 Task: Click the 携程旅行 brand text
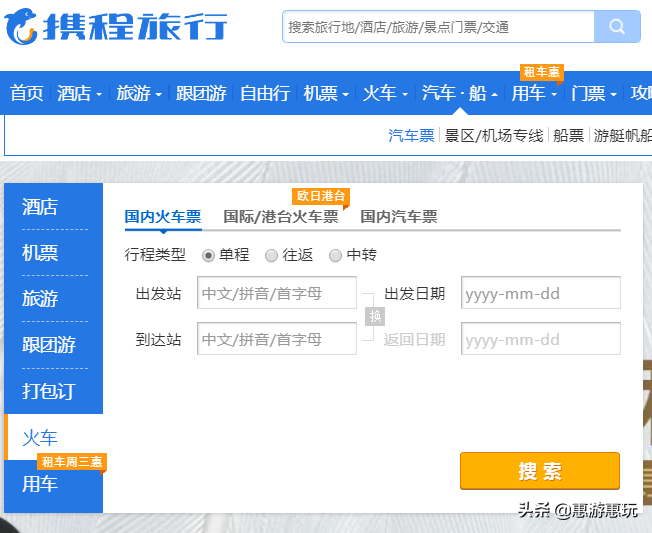(135, 27)
